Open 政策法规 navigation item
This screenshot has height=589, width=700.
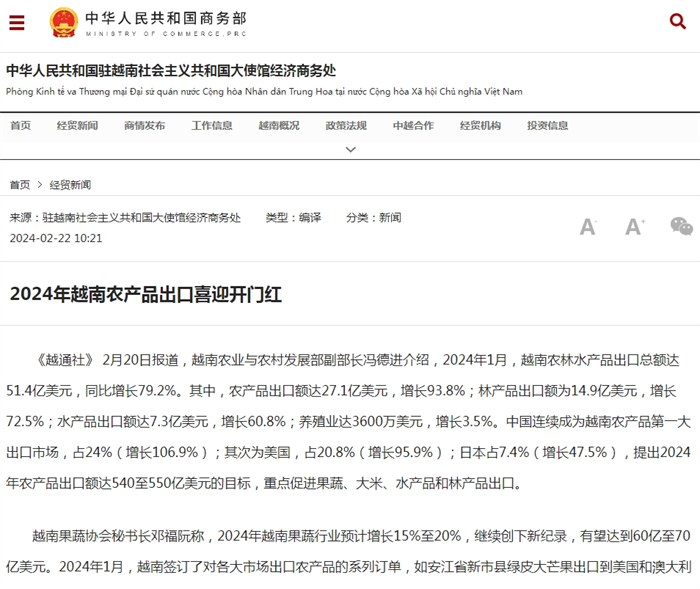[x=345, y=126]
